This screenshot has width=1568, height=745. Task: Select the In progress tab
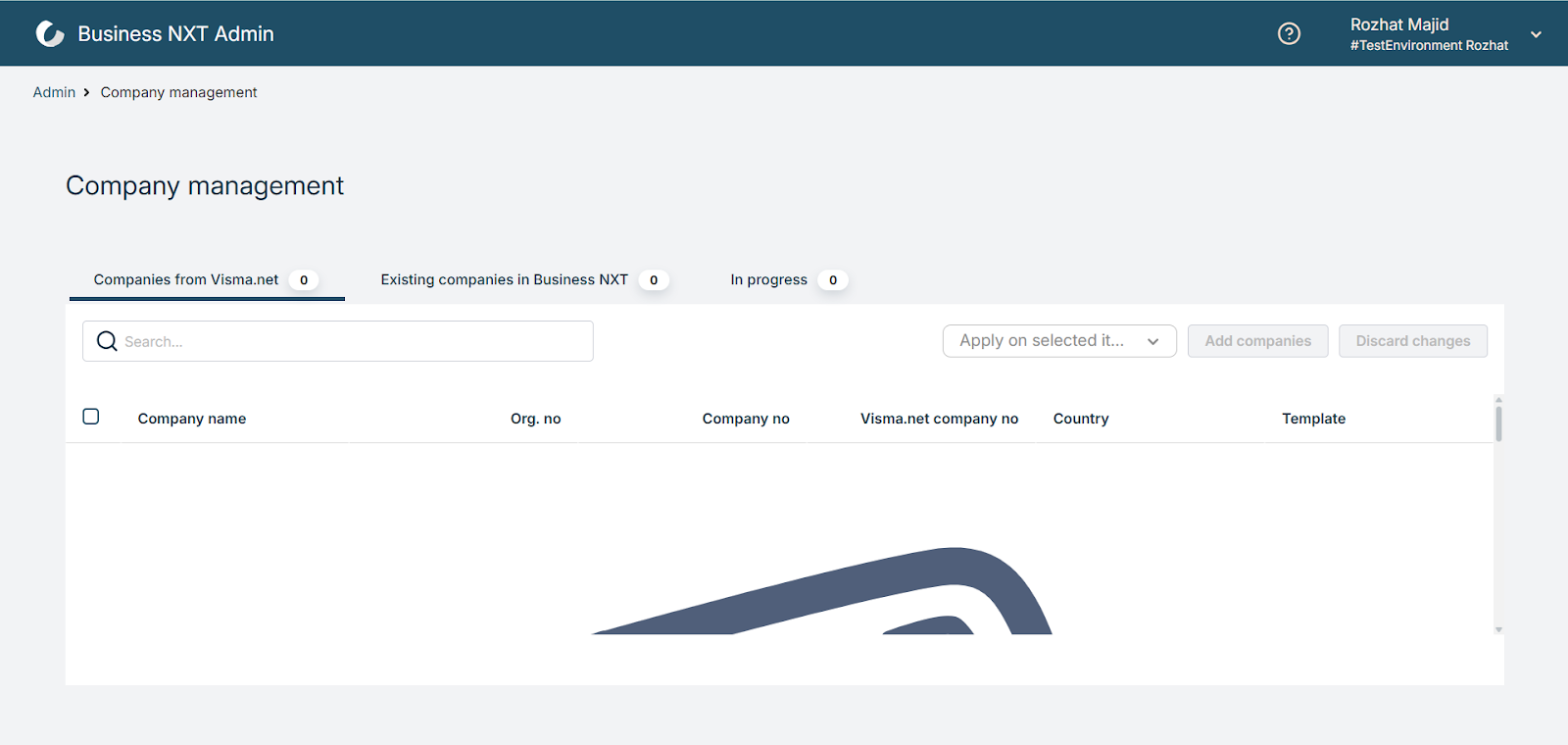[x=789, y=280]
